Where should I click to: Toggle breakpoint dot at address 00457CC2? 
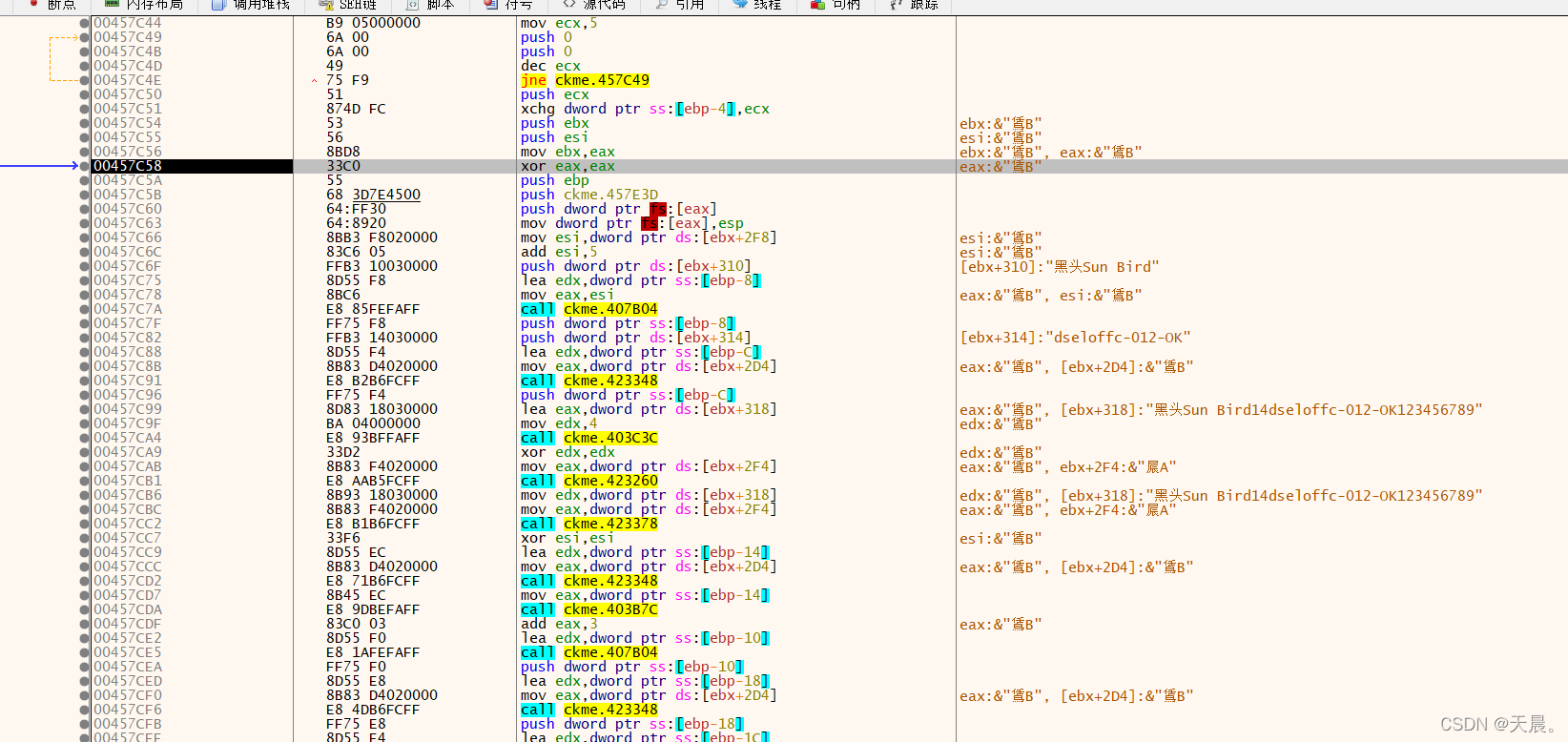(x=85, y=524)
